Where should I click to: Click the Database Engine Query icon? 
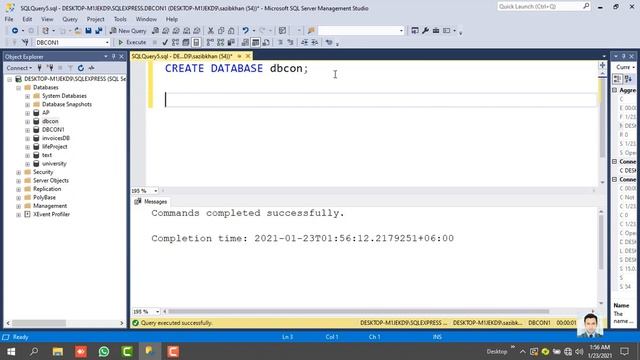155,31
